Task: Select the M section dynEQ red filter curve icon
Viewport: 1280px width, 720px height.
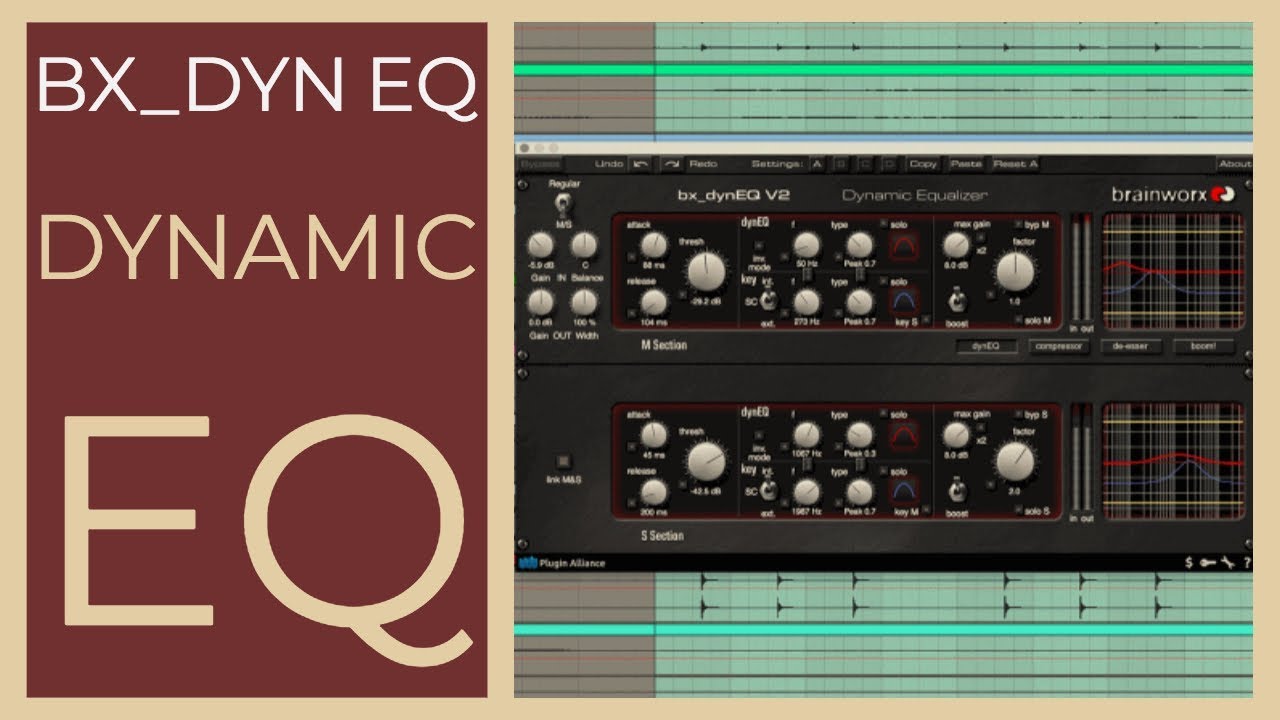Action: [904, 246]
